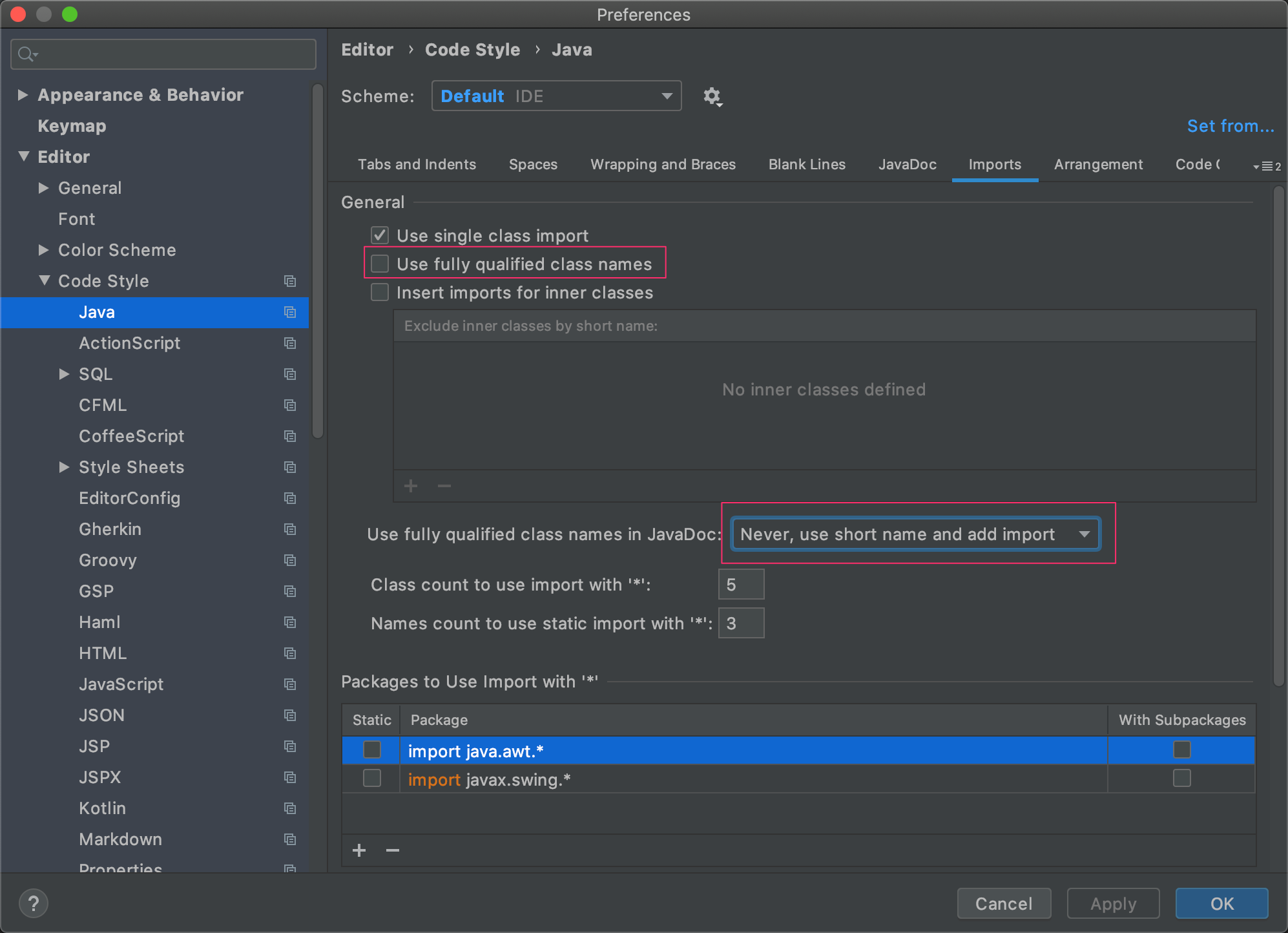Click the settings icon next to Haml
This screenshot has width=1288, height=933.
[290, 622]
